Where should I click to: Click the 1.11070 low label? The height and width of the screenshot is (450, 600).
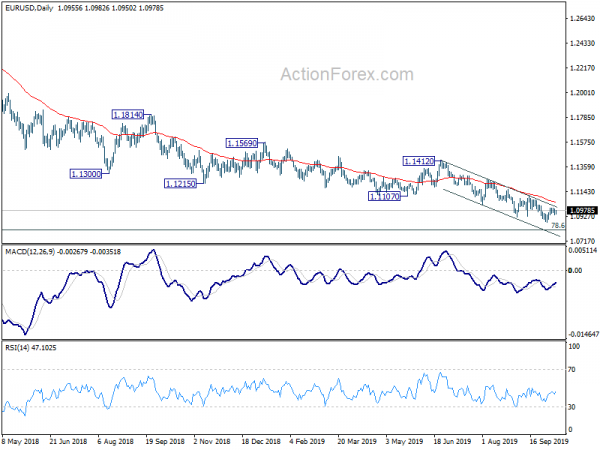(384, 196)
